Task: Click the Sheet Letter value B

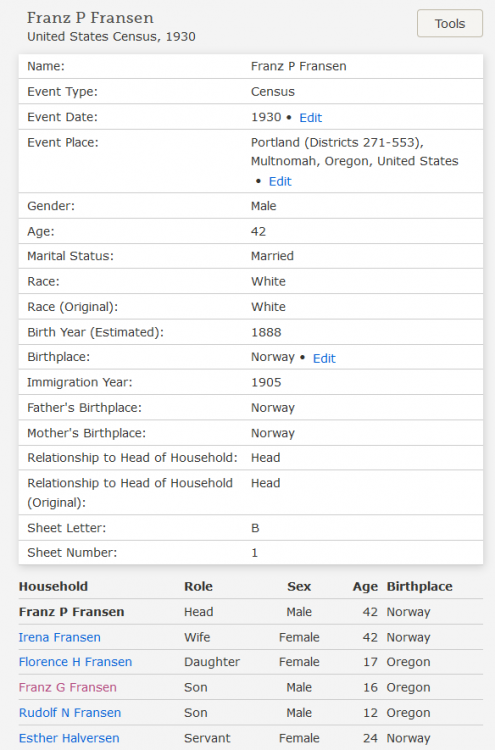Action: (x=255, y=528)
